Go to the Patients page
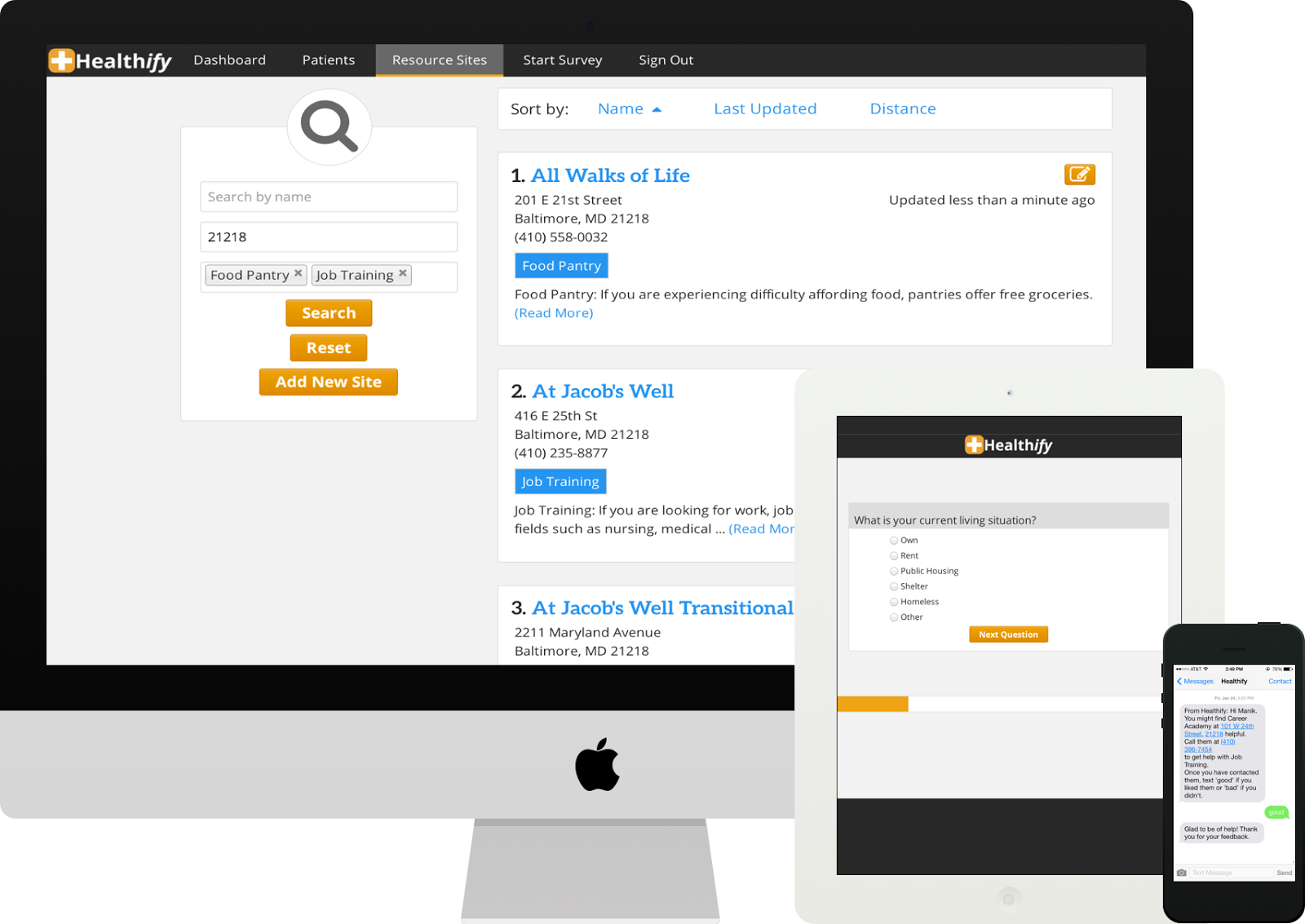This screenshot has height=924, width=1305. 329,60
